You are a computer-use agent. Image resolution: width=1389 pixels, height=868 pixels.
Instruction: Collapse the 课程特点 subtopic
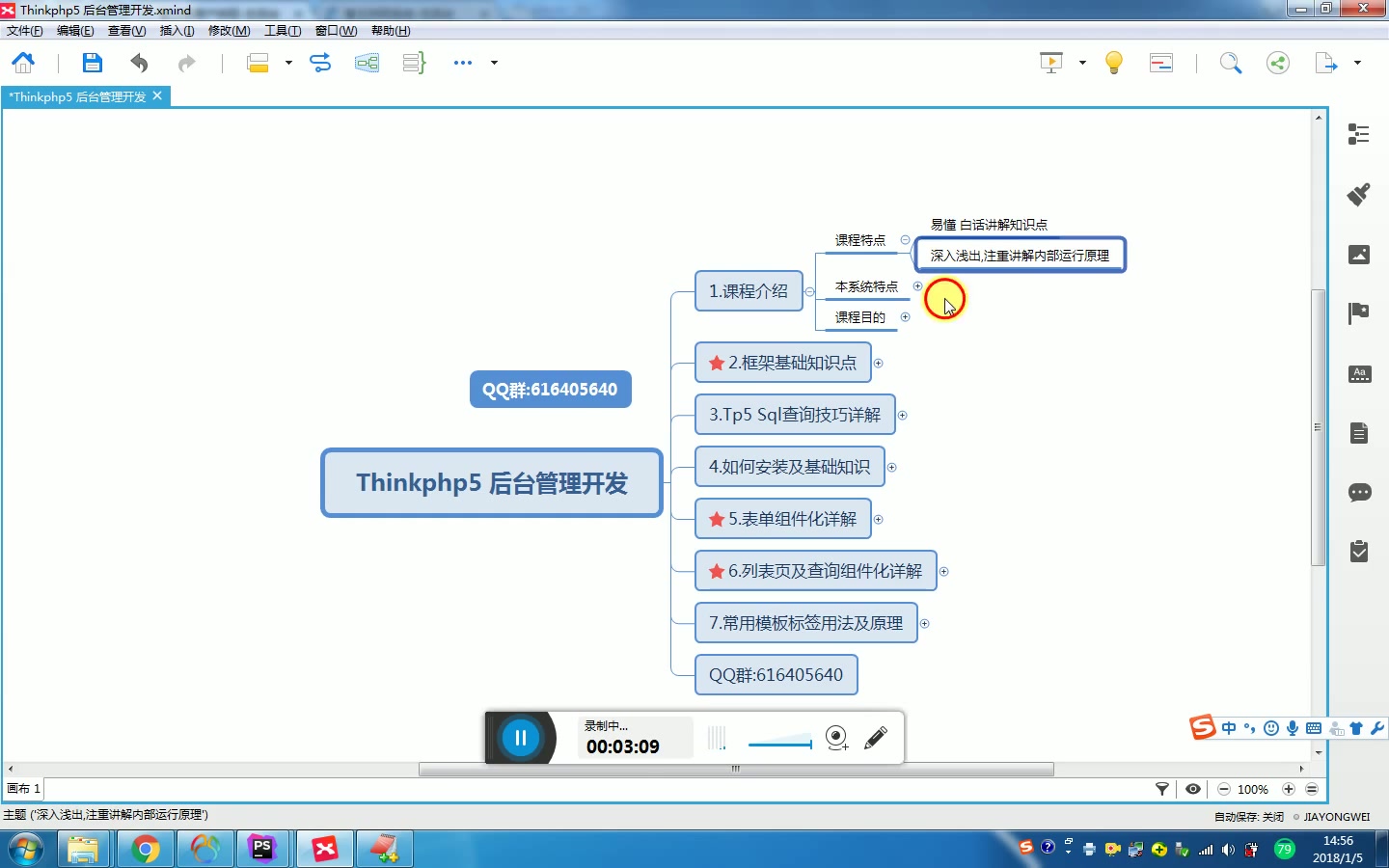[905, 239]
